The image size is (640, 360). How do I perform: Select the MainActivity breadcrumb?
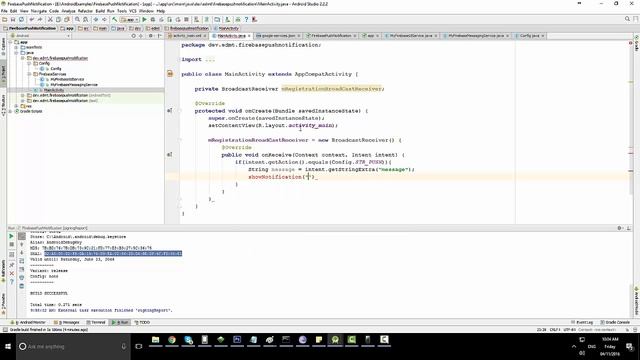pos(226,28)
